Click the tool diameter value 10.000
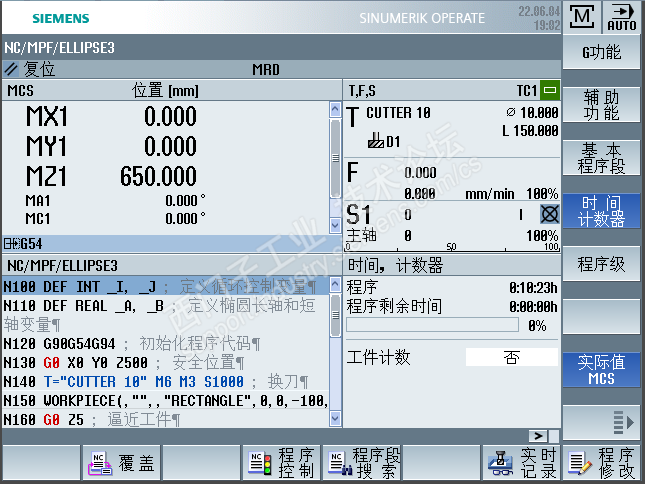645x484 pixels. 539,113
